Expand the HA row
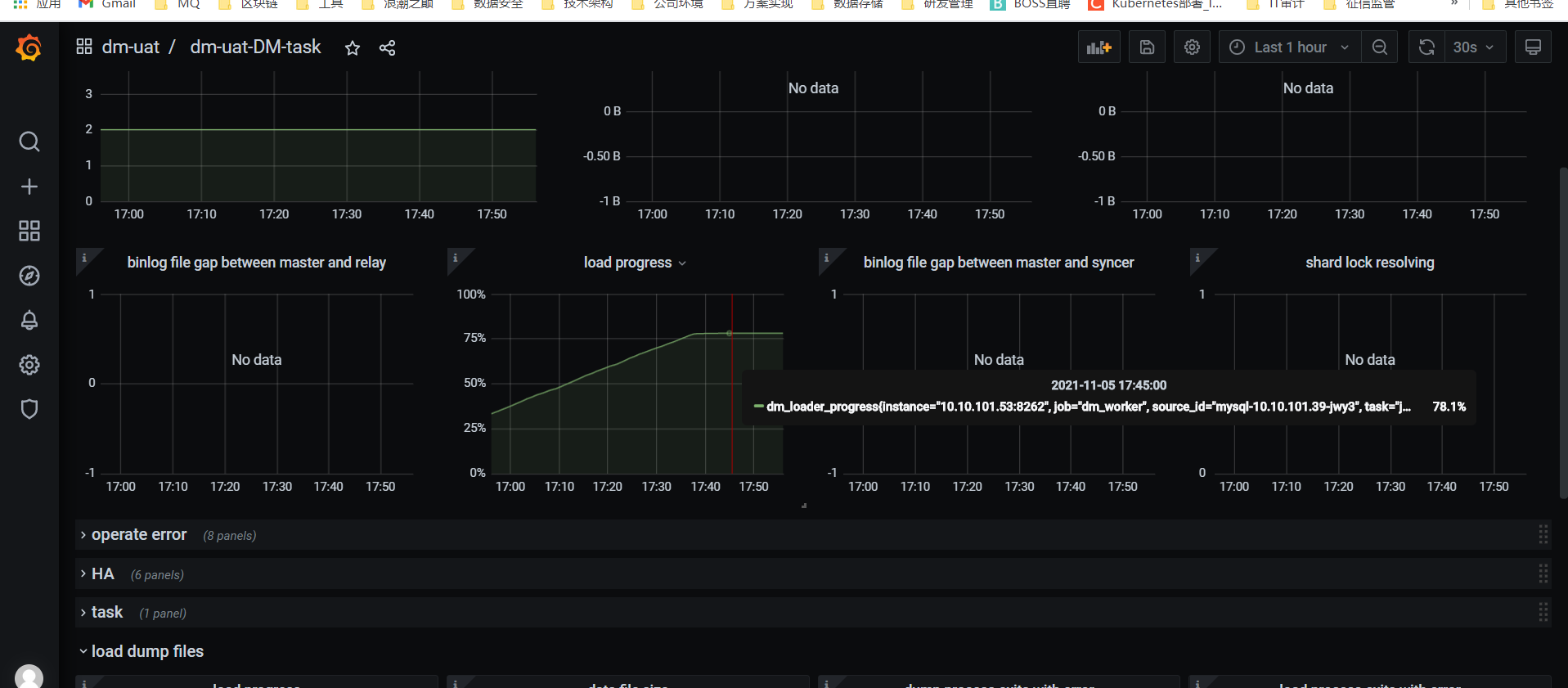The width and height of the screenshot is (1568, 688). 103,573
